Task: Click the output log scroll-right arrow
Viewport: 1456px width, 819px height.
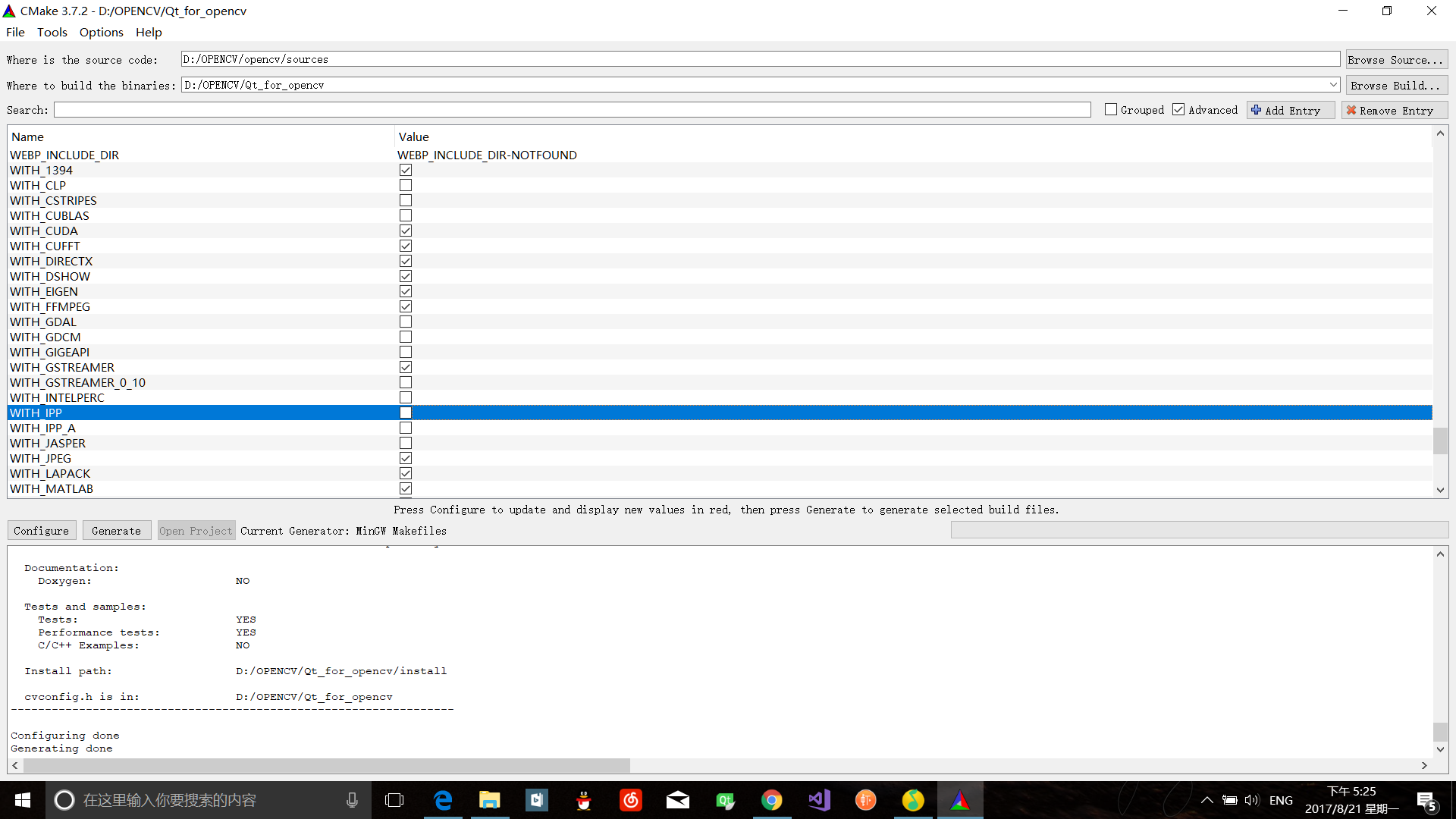Action: tap(1424, 766)
